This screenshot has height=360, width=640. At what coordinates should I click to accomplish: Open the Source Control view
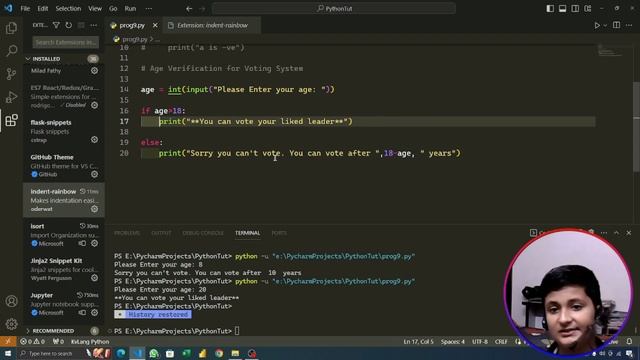coord(11,74)
